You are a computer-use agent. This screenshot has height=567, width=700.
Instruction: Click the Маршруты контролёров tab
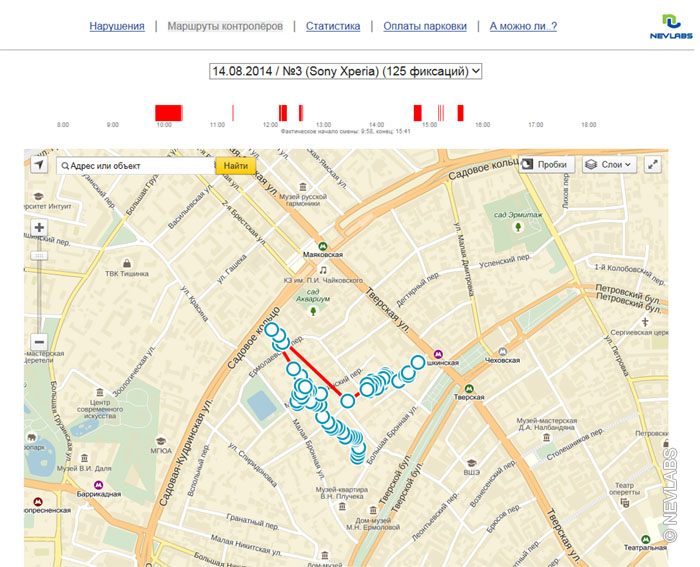tap(225, 26)
